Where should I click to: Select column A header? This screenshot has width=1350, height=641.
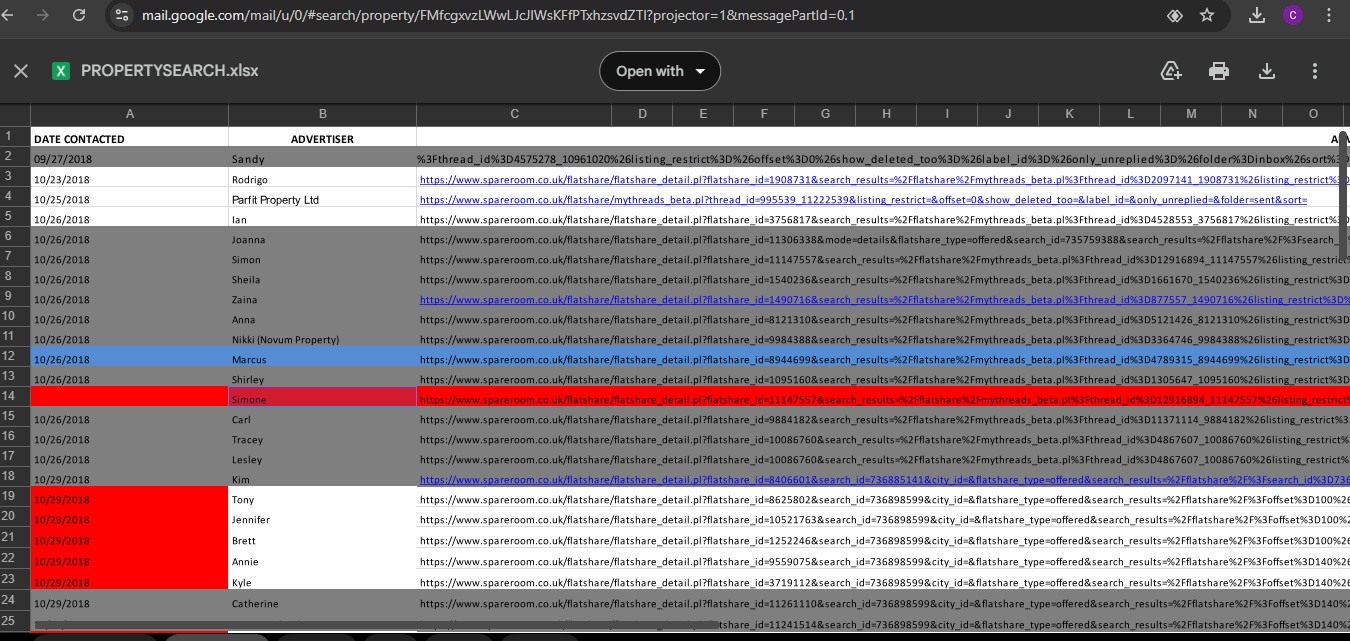coord(130,114)
